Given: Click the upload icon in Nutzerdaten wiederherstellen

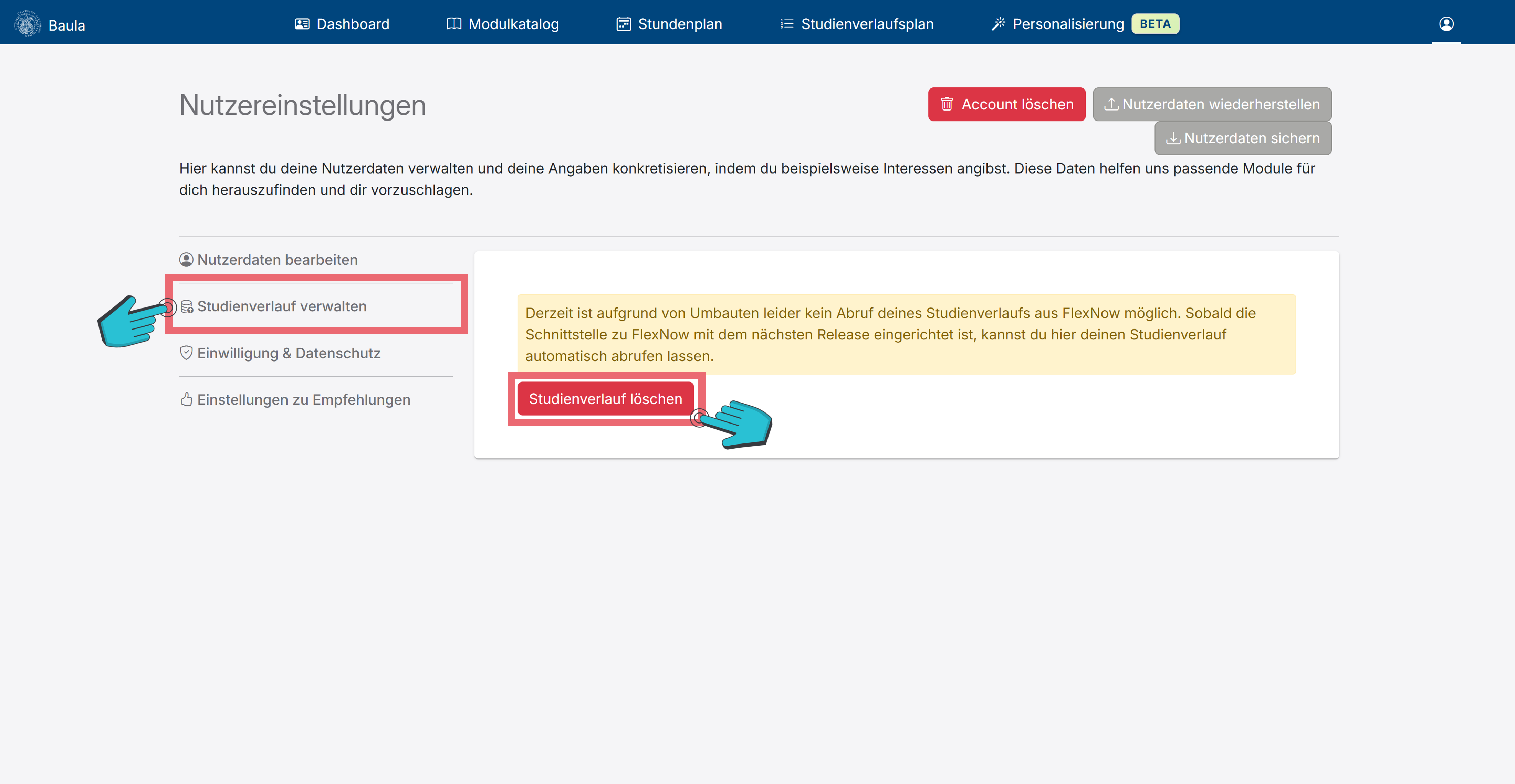Looking at the screenshot, I should 1111,104.
